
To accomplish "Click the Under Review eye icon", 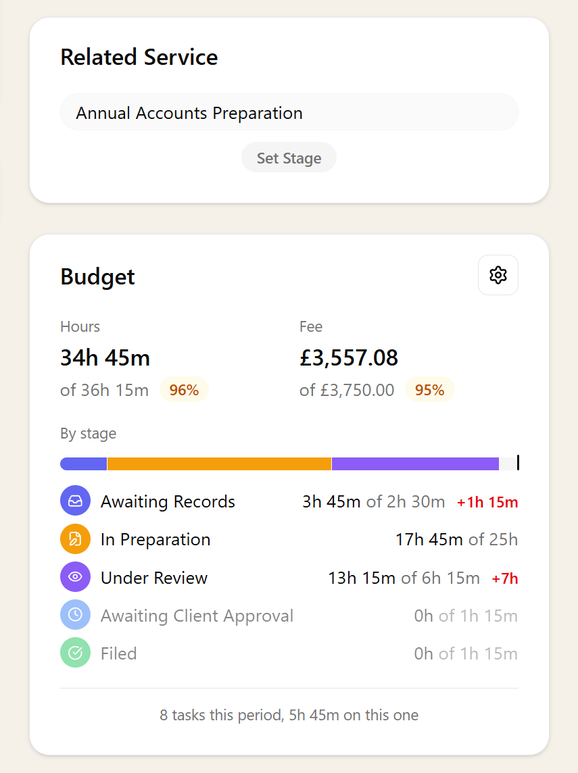I will [75, 577].
